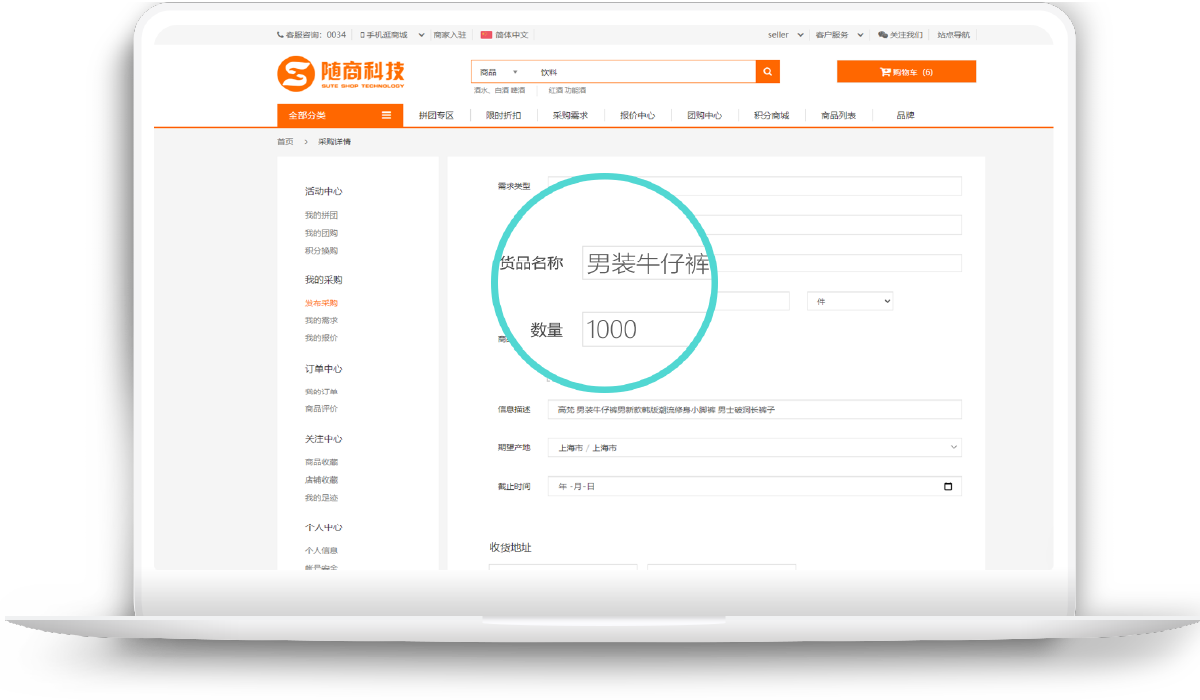This screenshot has height=700, width=1200.
Task: Open the shopping cart 购物车 (6)
Action: 906,72
